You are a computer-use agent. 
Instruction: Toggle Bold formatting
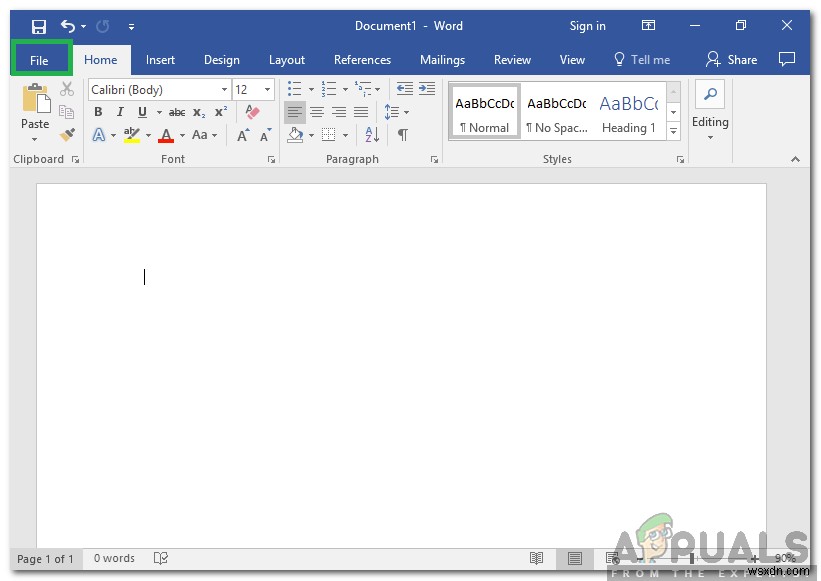point(98,112)
